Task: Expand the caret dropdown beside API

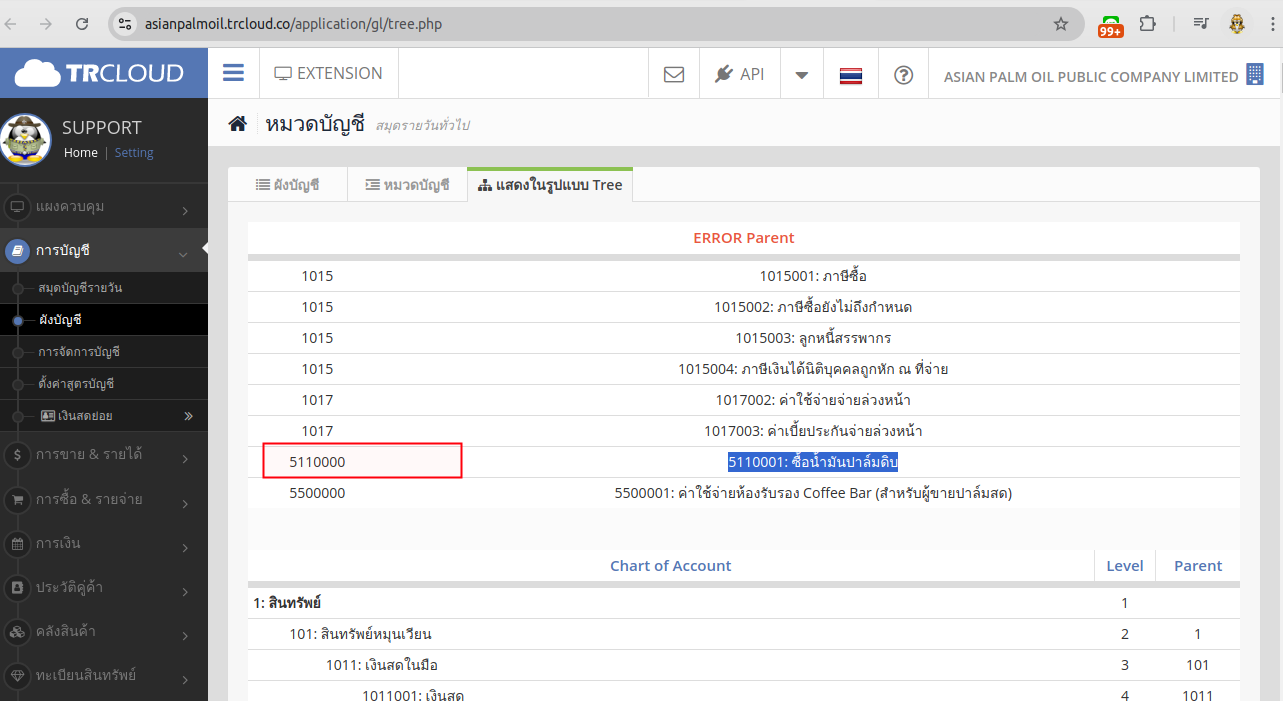Action: coord(801,75)
